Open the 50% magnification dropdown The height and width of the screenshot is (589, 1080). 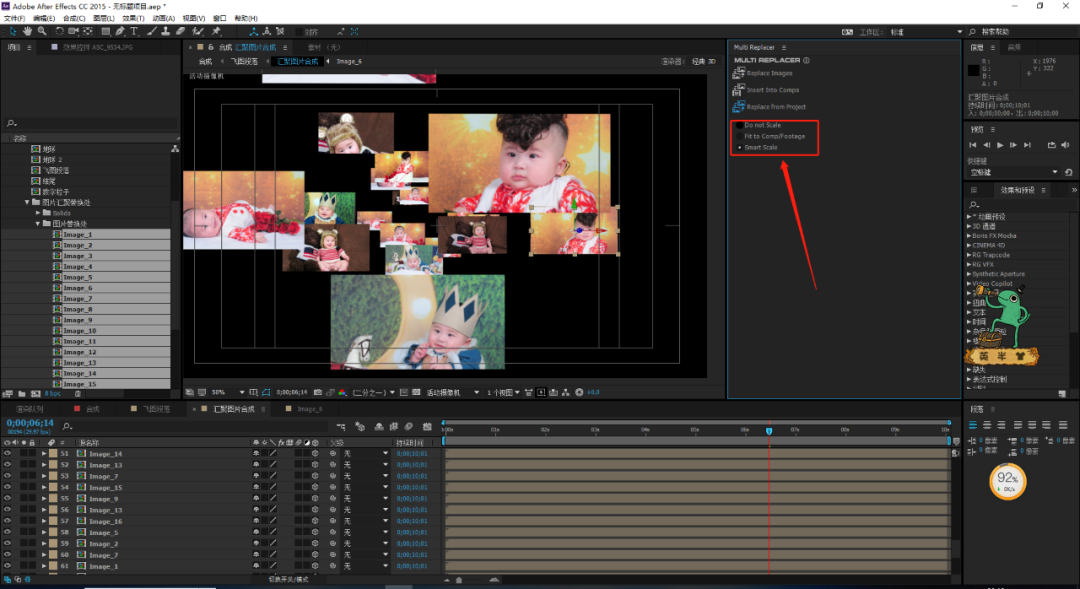click(x=227, y=393)
